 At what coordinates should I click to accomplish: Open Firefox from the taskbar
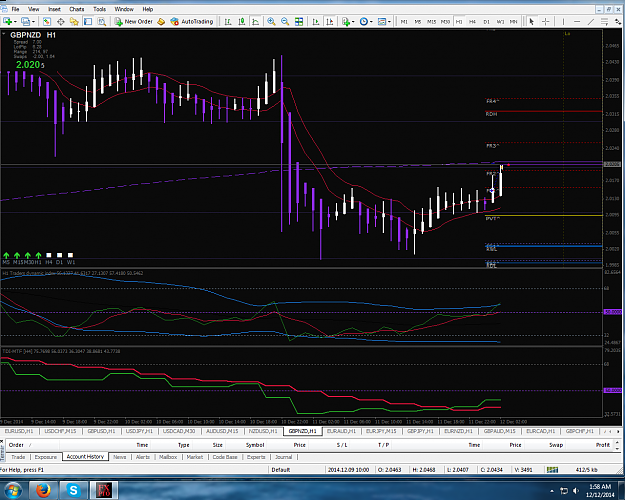tap(43, 490)
